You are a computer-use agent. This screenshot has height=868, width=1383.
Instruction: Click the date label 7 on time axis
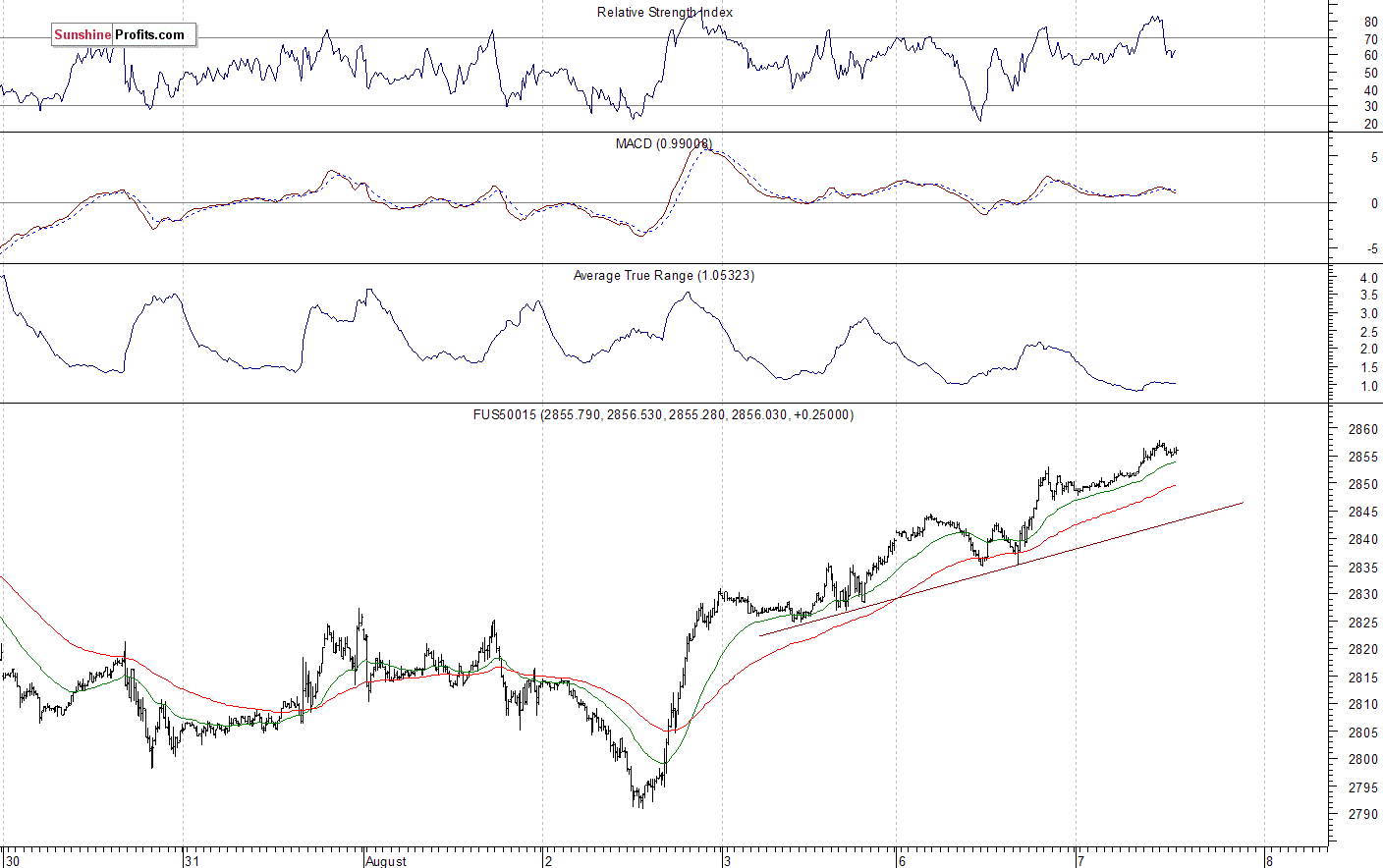(x=1080, y=861)
